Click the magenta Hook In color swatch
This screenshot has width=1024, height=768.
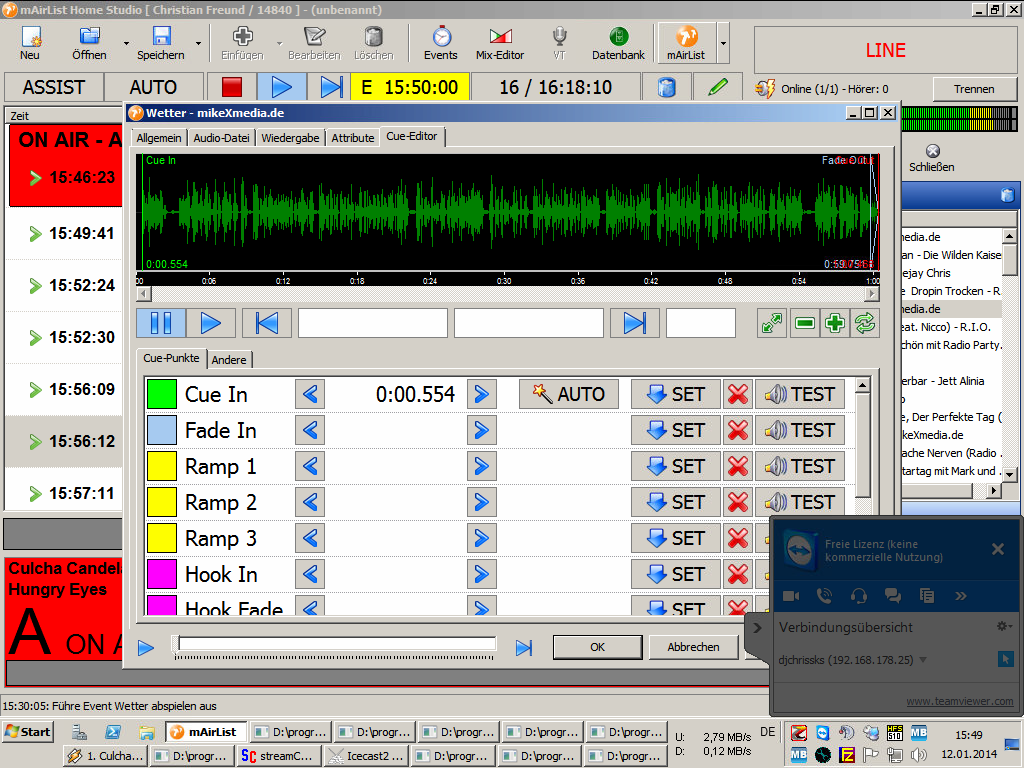[x=161, y=573]
